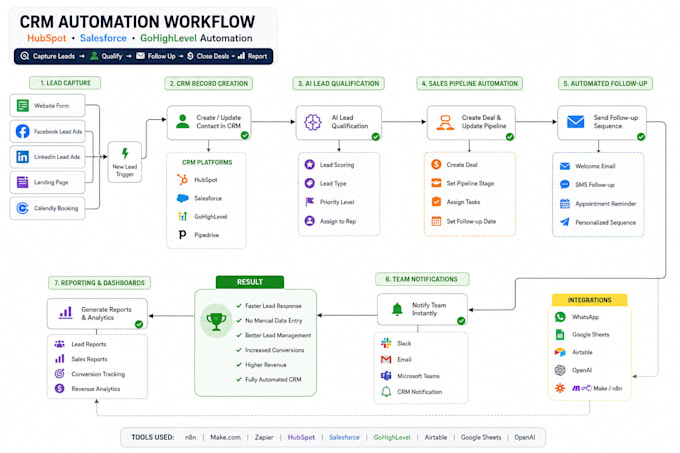Click the Make / n8n integration text

[x=607, y=388]
